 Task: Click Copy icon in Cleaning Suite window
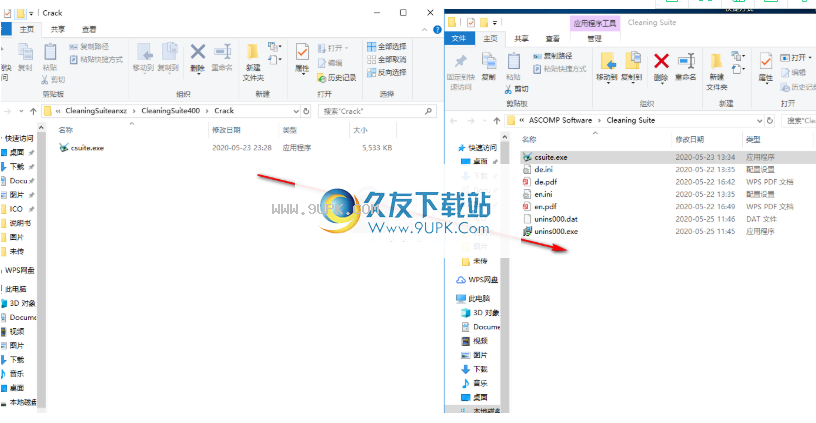tap(489, 67)
